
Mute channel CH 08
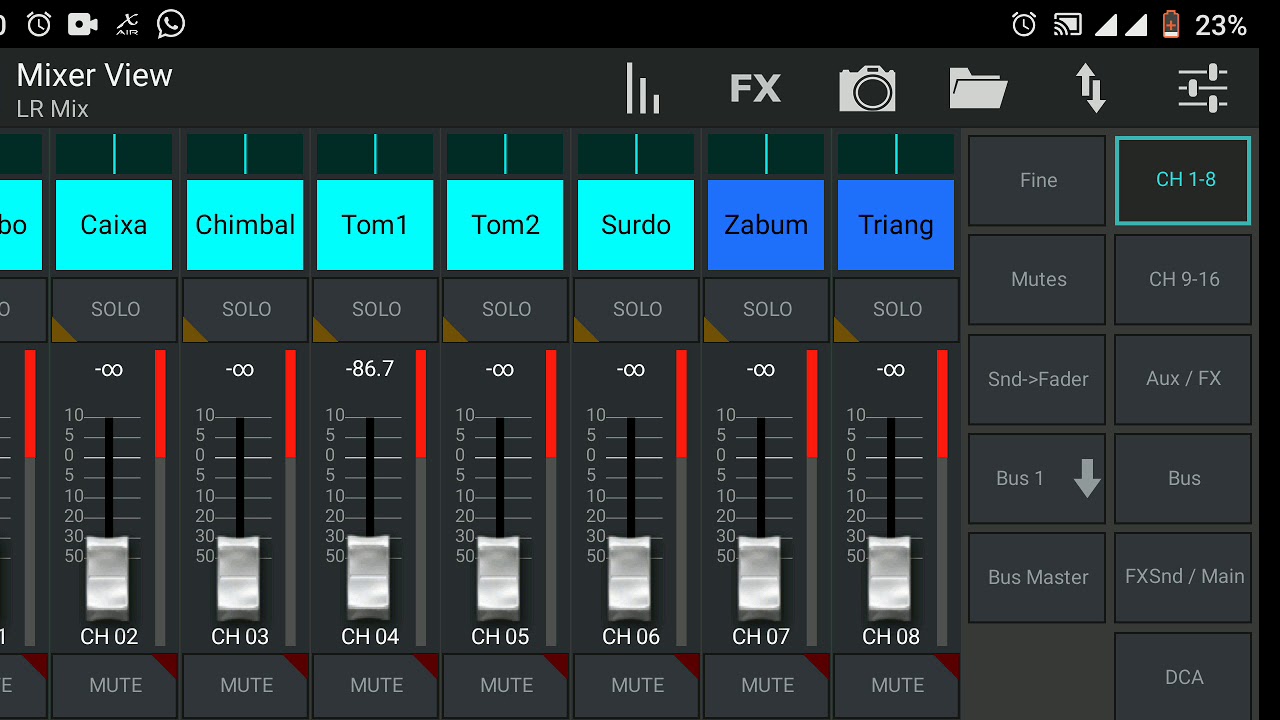(x=897, y=686)
